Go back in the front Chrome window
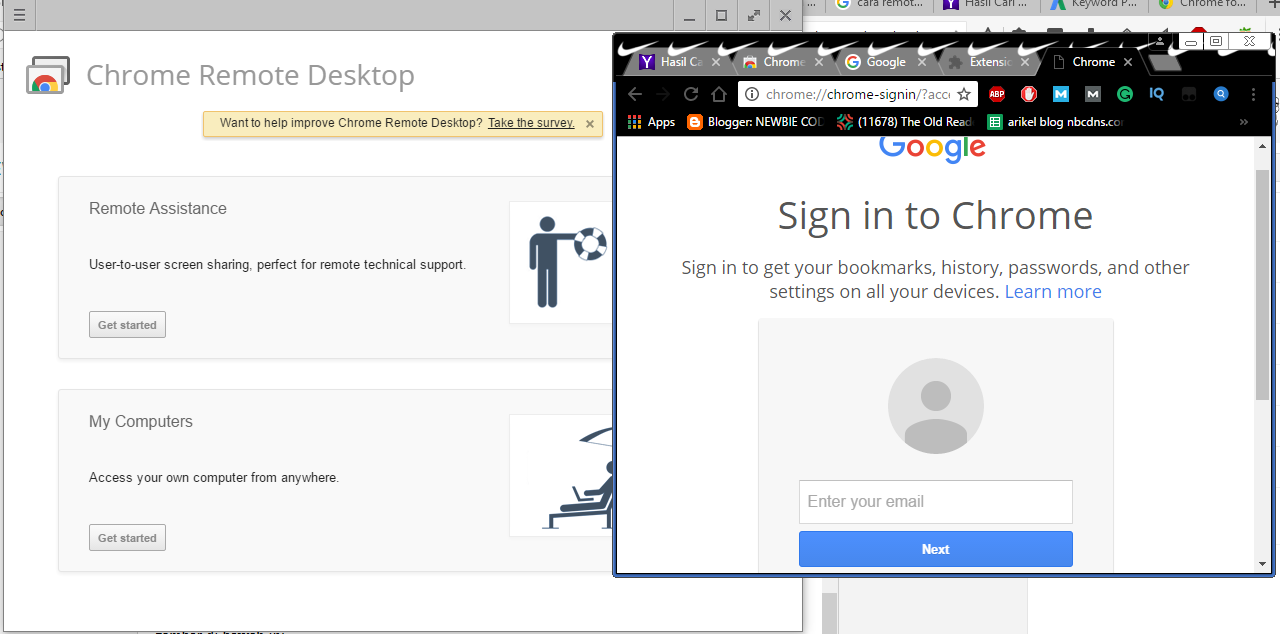This screenshot has height=634, width=1280. click(634, 94)
